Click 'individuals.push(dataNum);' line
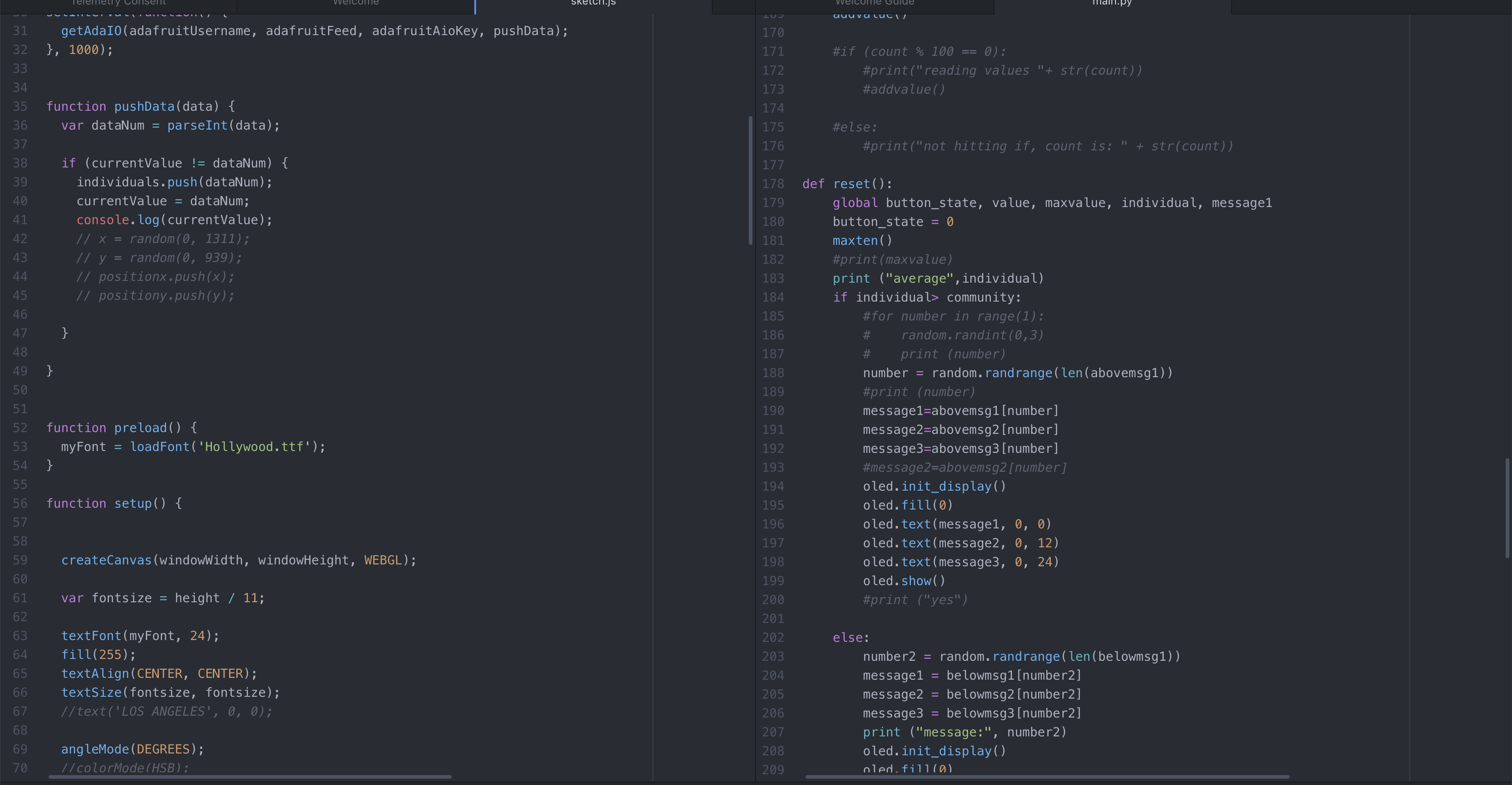 tap(175, 182)
